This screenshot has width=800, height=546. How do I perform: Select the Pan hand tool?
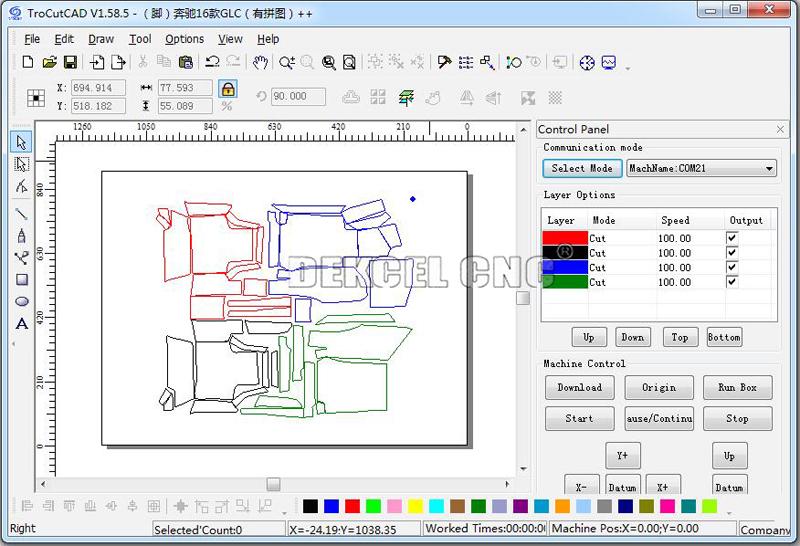click(x=260, y=62)
